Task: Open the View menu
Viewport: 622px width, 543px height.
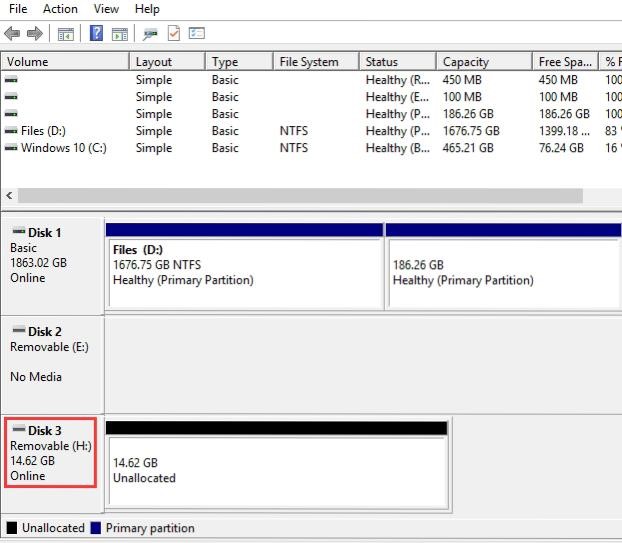Action: (106, 9)
